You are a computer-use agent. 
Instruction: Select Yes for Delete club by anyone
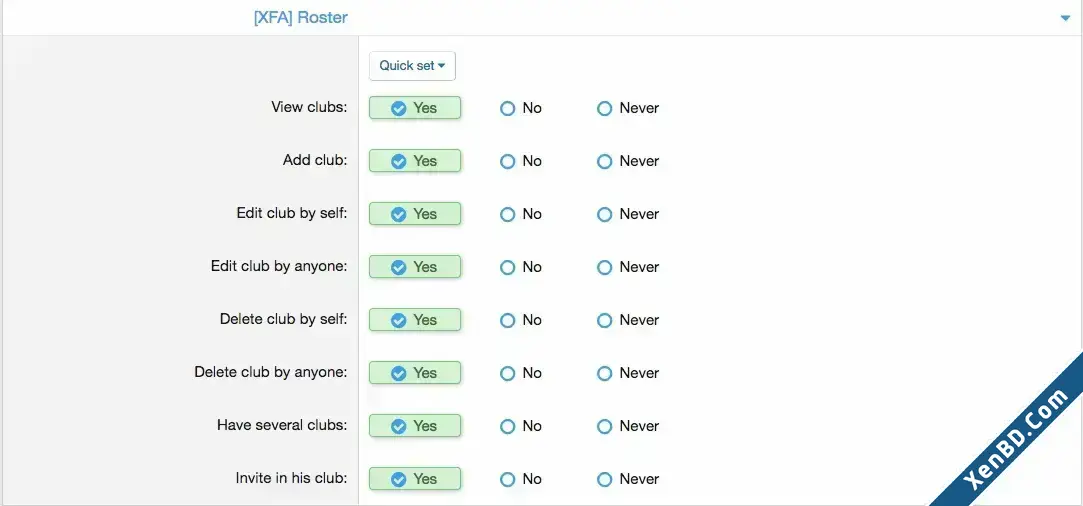point(414,373)
